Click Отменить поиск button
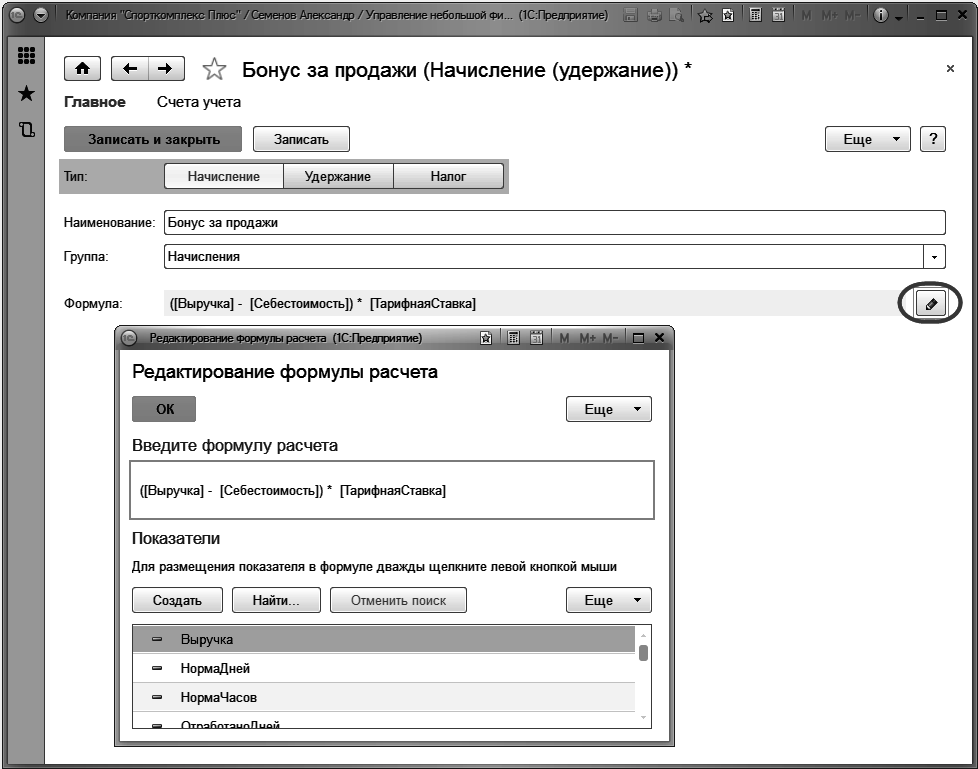 tap(398, 600)
